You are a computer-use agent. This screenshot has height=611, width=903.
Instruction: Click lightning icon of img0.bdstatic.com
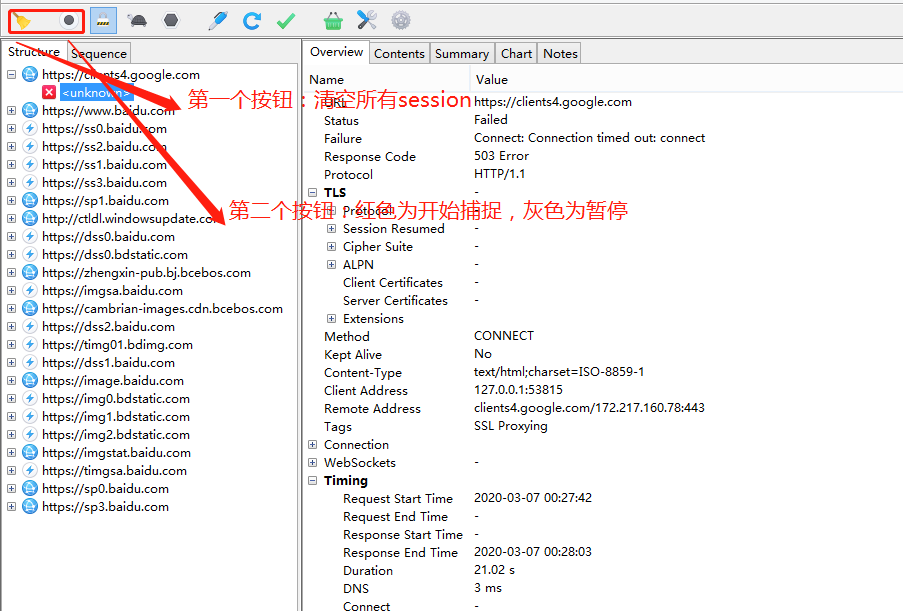(30, 398)
